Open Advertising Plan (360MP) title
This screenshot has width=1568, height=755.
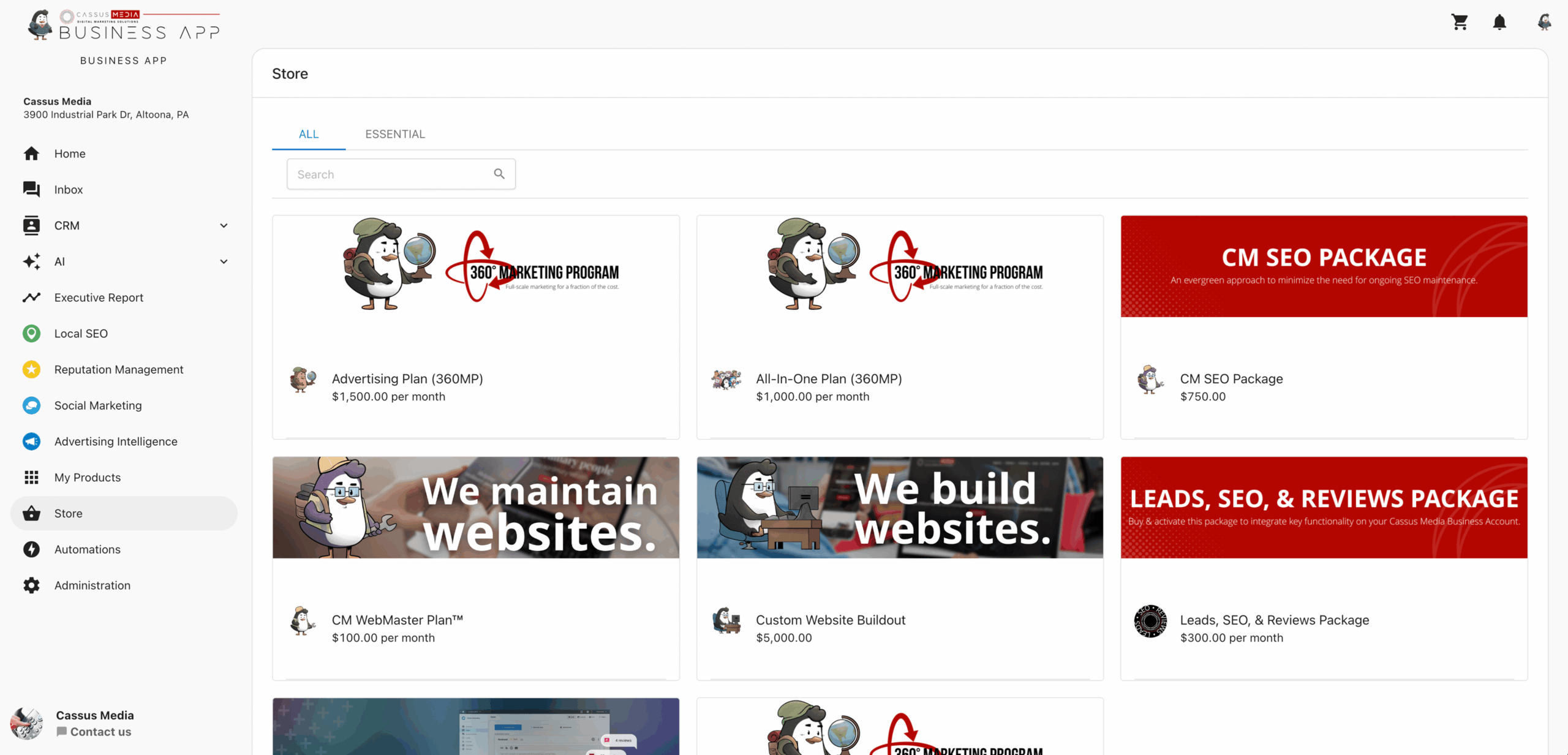[x=407, y=379]
